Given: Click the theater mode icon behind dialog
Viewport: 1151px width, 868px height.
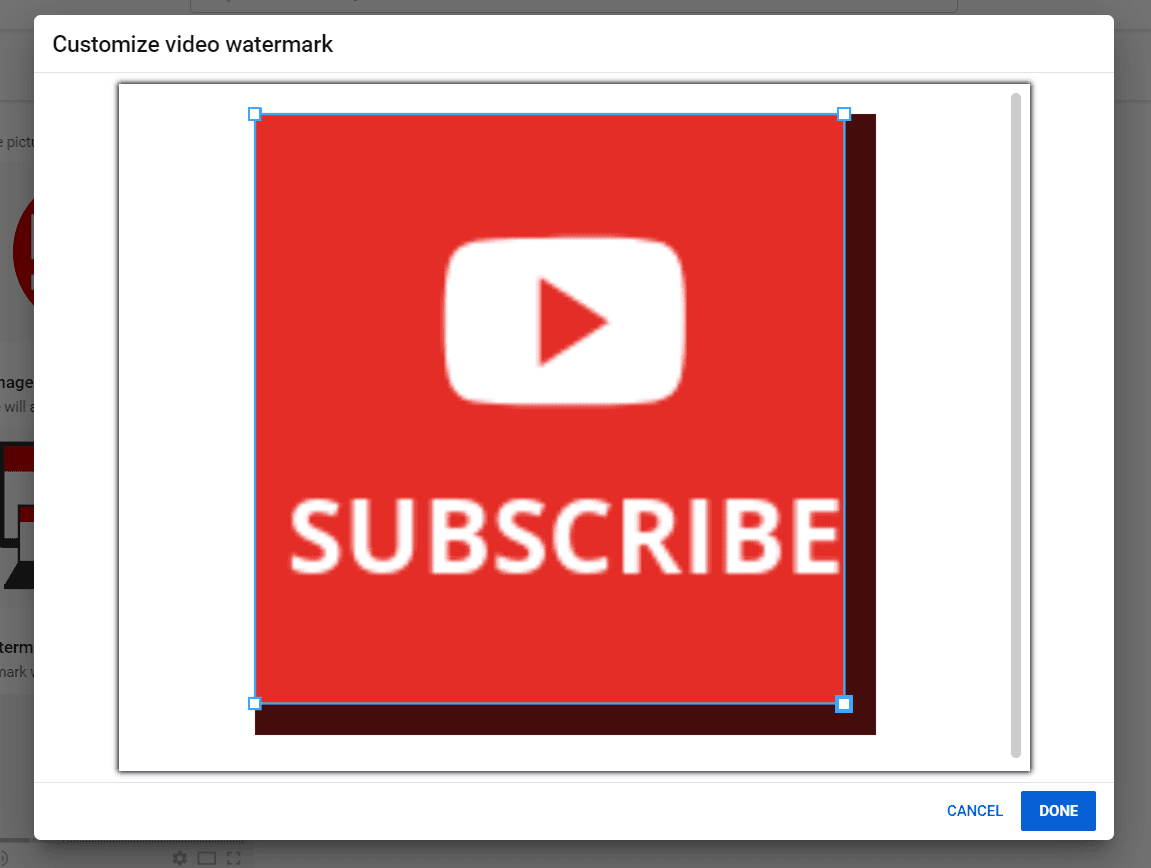Looking at the screenshot, I should pos(207,858).
